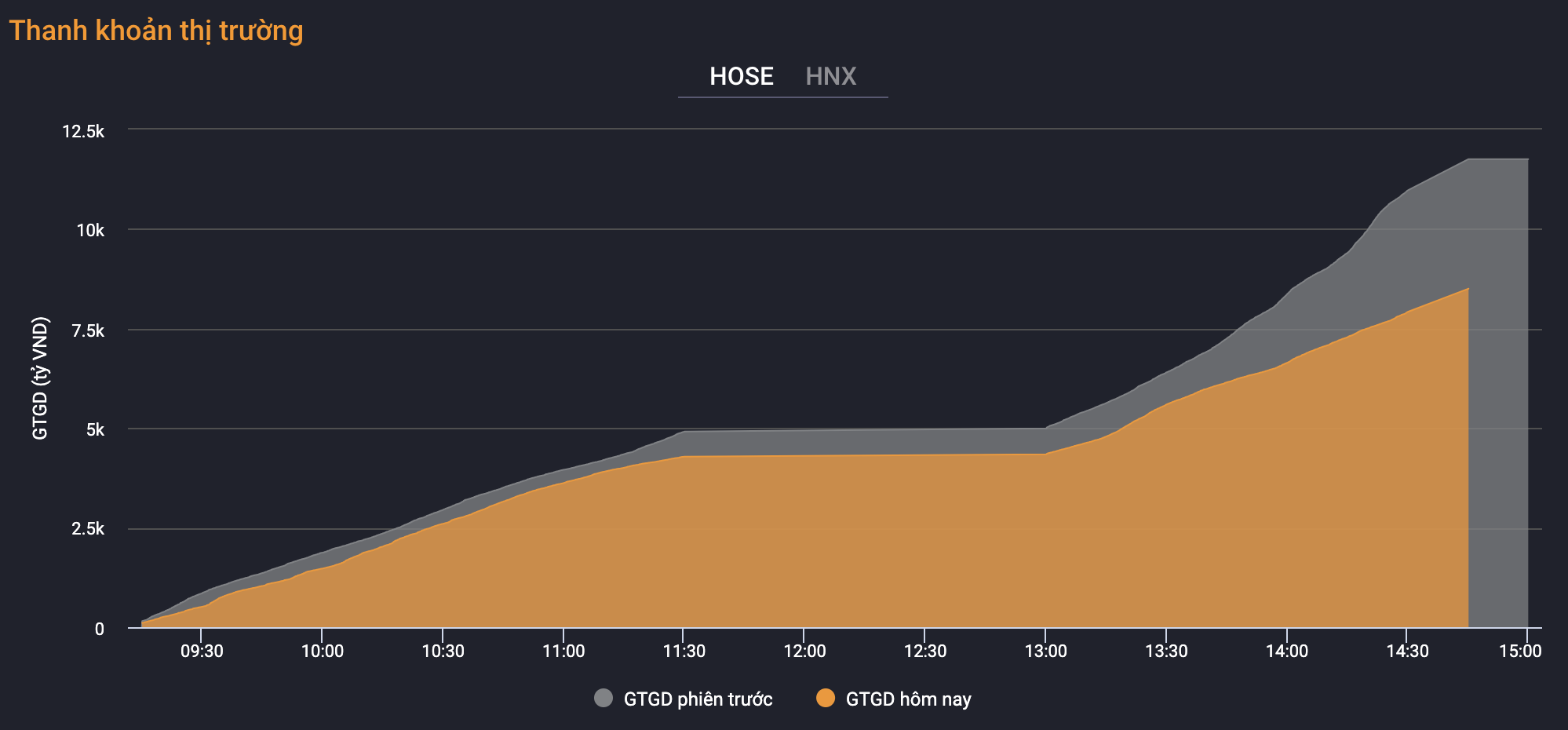The width and height of the screenshot is (1568, 730).
Task: Toggle the 'GTGD phiên trước' series label
Action: [698, 699]
